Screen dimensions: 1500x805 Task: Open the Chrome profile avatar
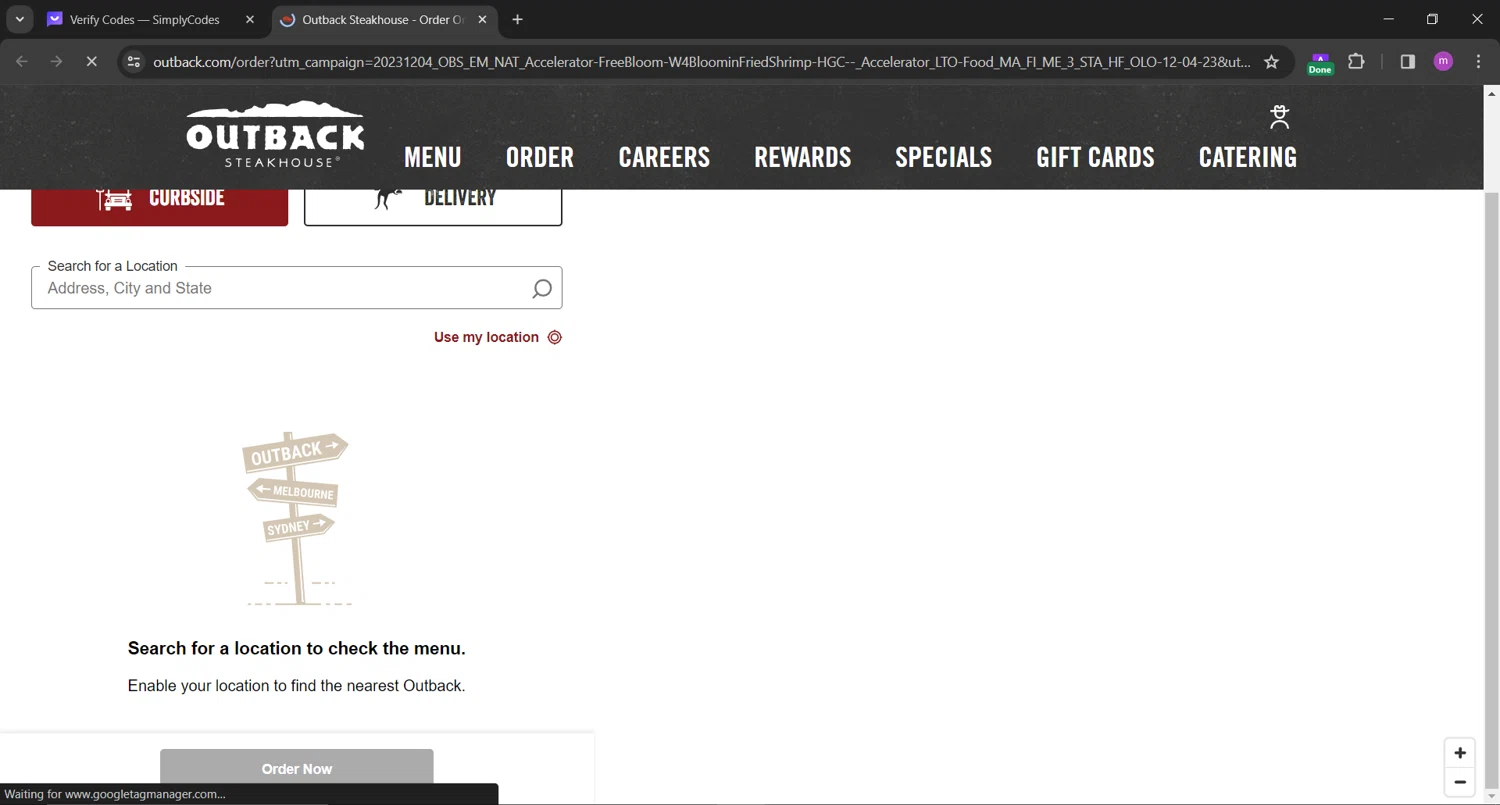pyautogui.click(x=1443, y=62)
